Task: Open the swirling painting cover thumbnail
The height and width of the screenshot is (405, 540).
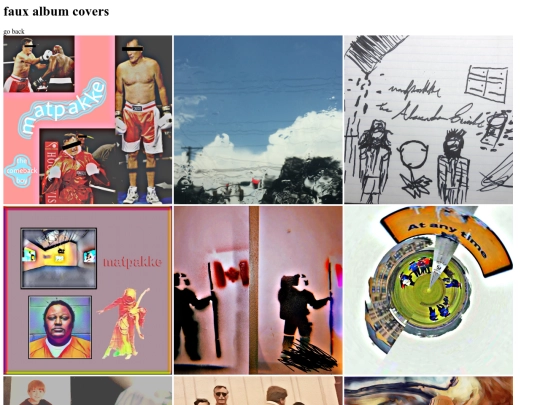Action: tap(428, 391)
